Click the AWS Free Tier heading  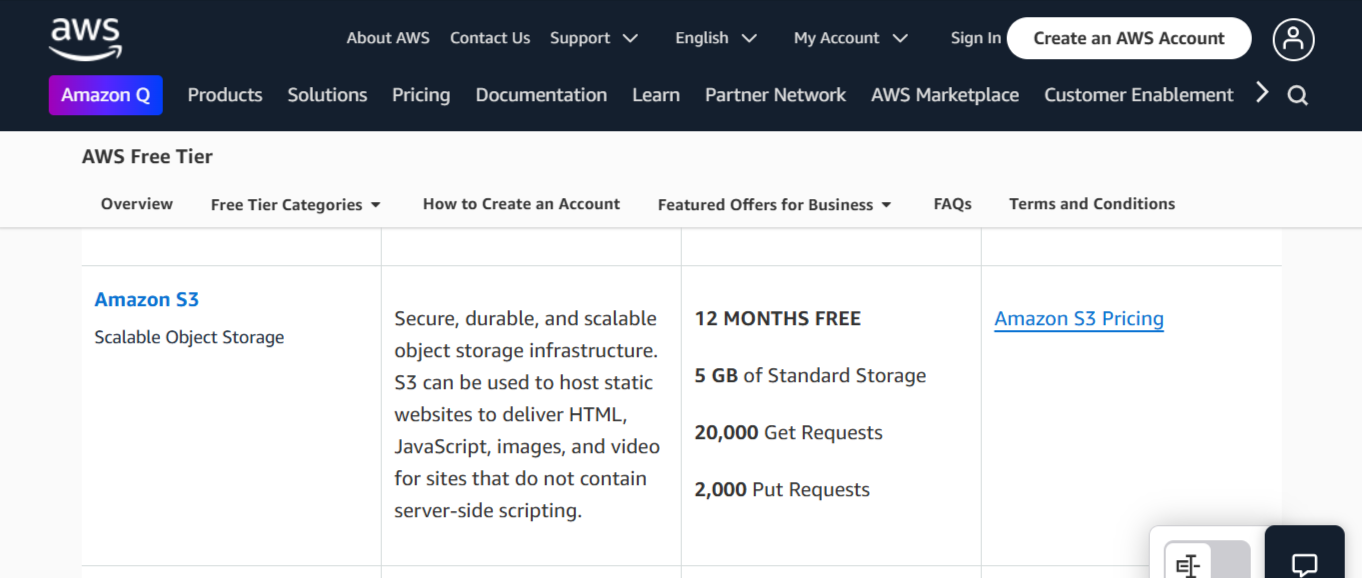(x=147, y=156)
